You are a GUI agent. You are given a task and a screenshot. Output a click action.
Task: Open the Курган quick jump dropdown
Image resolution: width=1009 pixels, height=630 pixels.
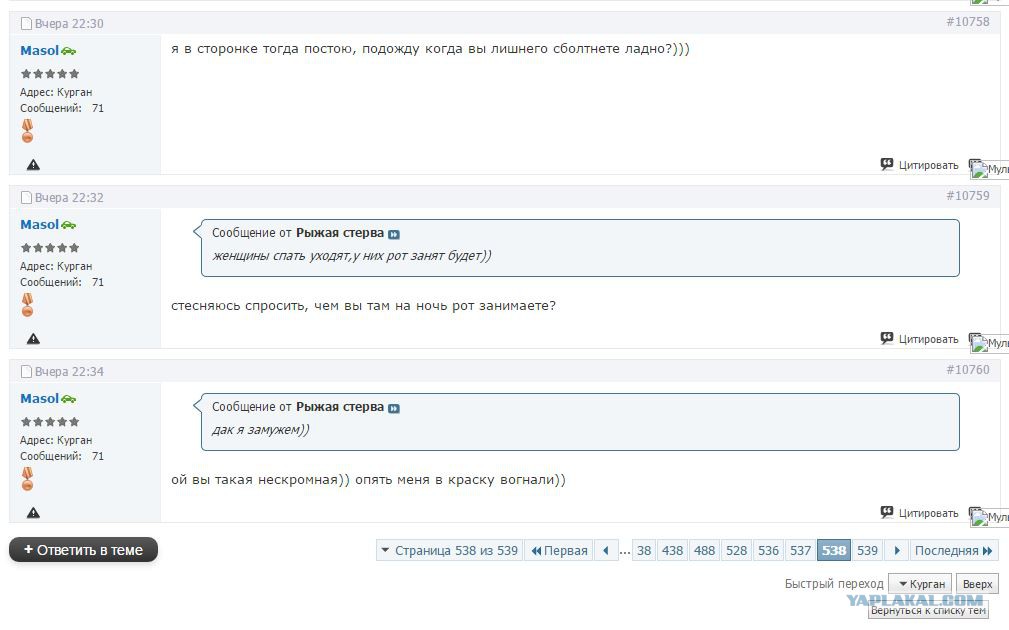pyautogui.click(x=921, y=584)
